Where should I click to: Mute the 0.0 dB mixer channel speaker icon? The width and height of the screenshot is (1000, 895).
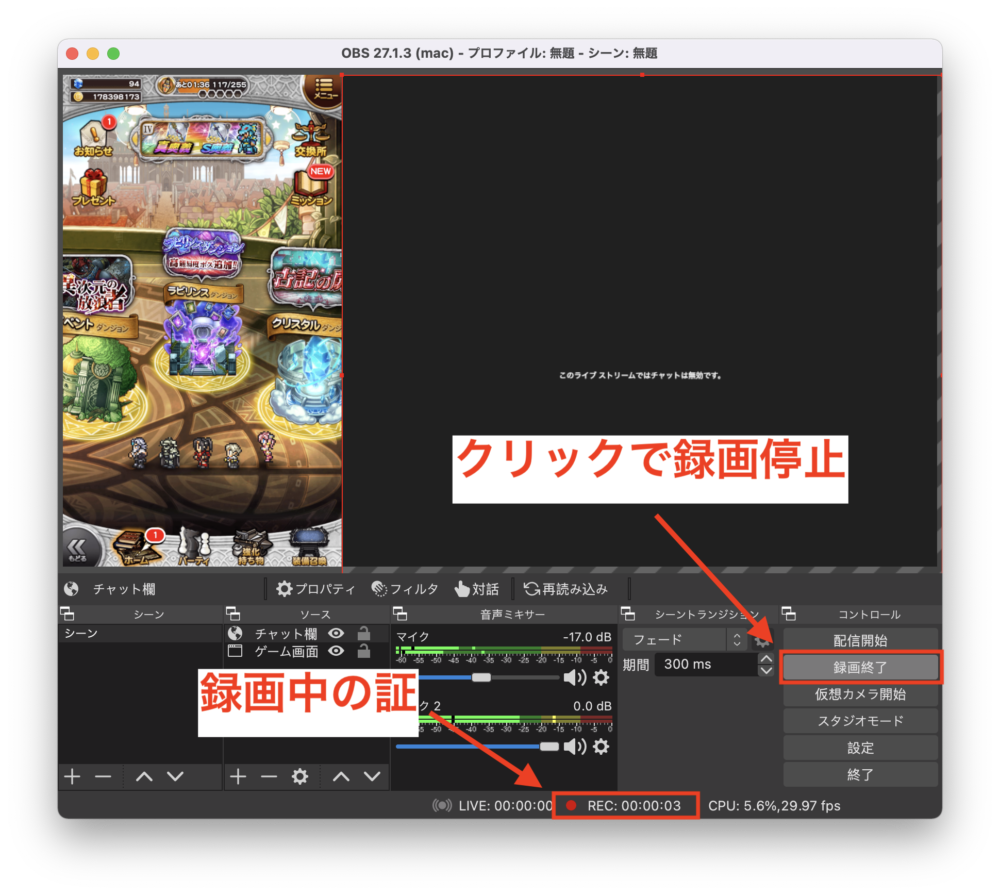pyautogui.click(x=575, y=746)
